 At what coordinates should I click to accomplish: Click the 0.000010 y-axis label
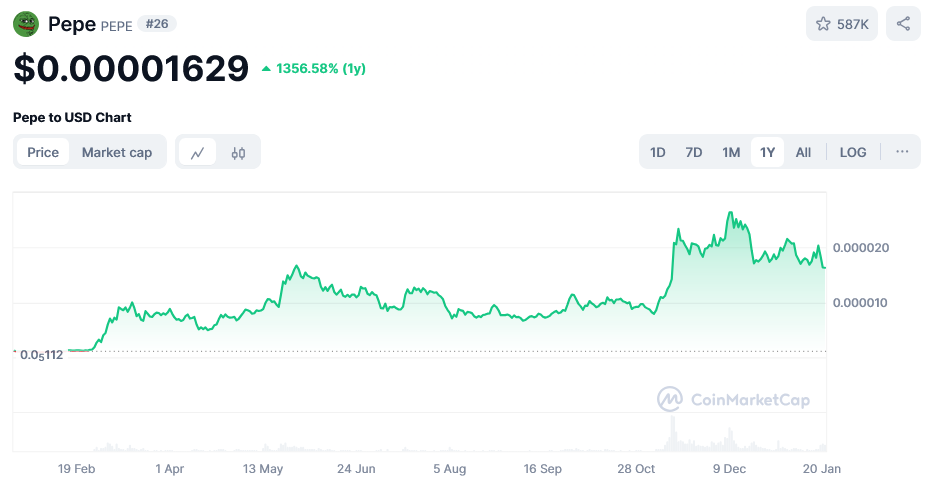pyautogui.click(x=860, y=303)
